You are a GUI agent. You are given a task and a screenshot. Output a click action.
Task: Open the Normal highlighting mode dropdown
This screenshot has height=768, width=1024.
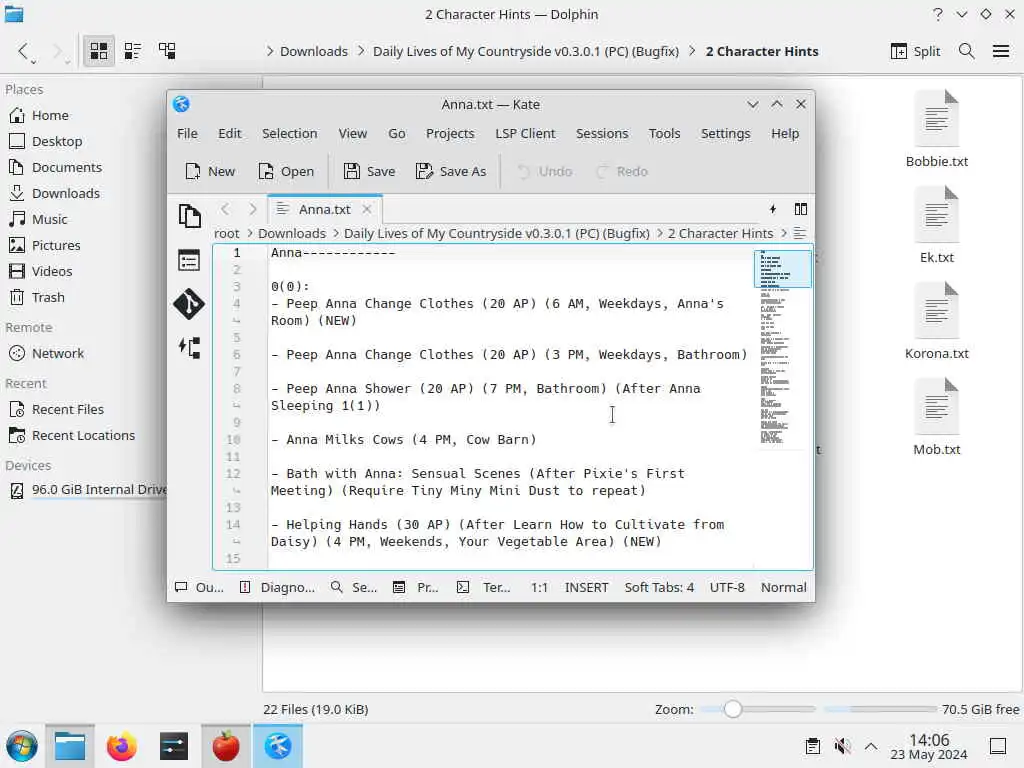pos(783,587)
